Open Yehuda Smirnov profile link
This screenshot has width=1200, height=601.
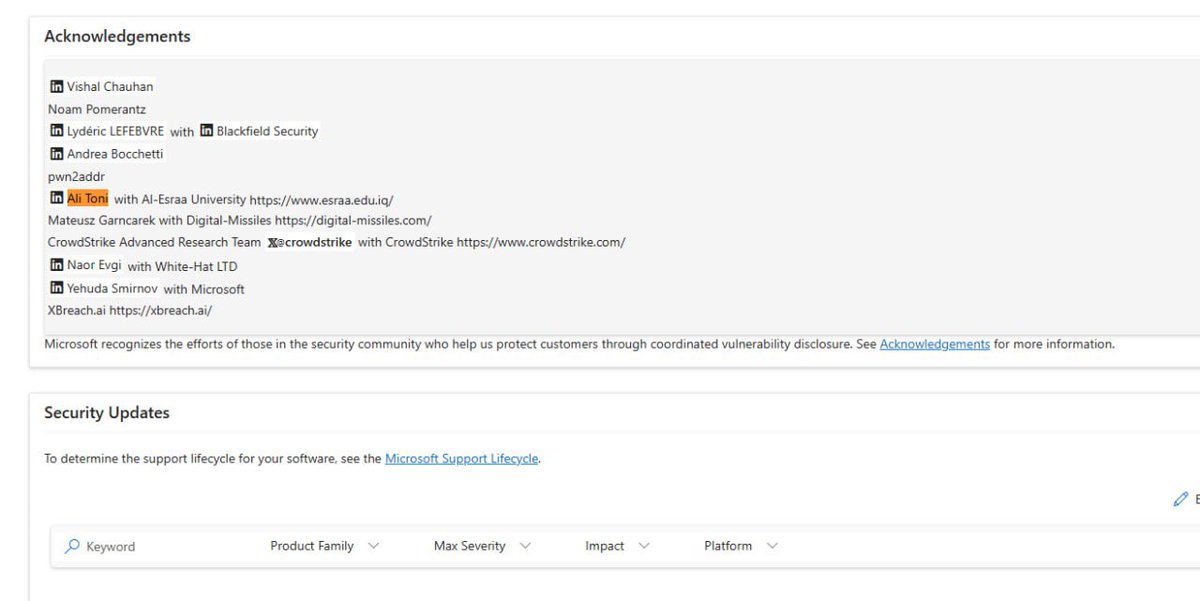click(112, 288)
